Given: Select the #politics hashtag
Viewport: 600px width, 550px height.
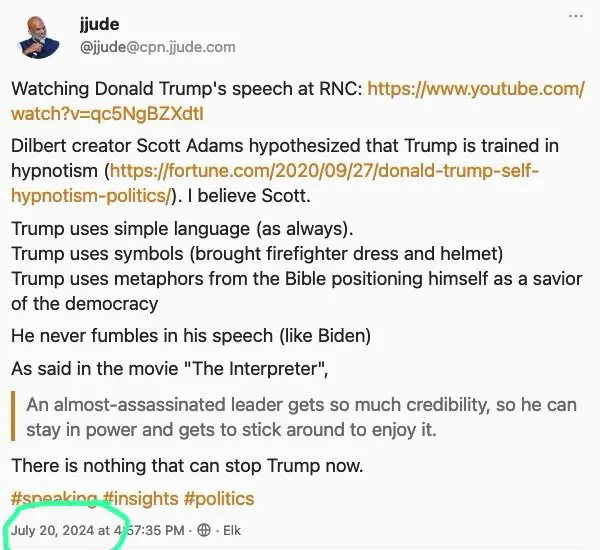Looking at the screenshot, I should pos(218,498).
